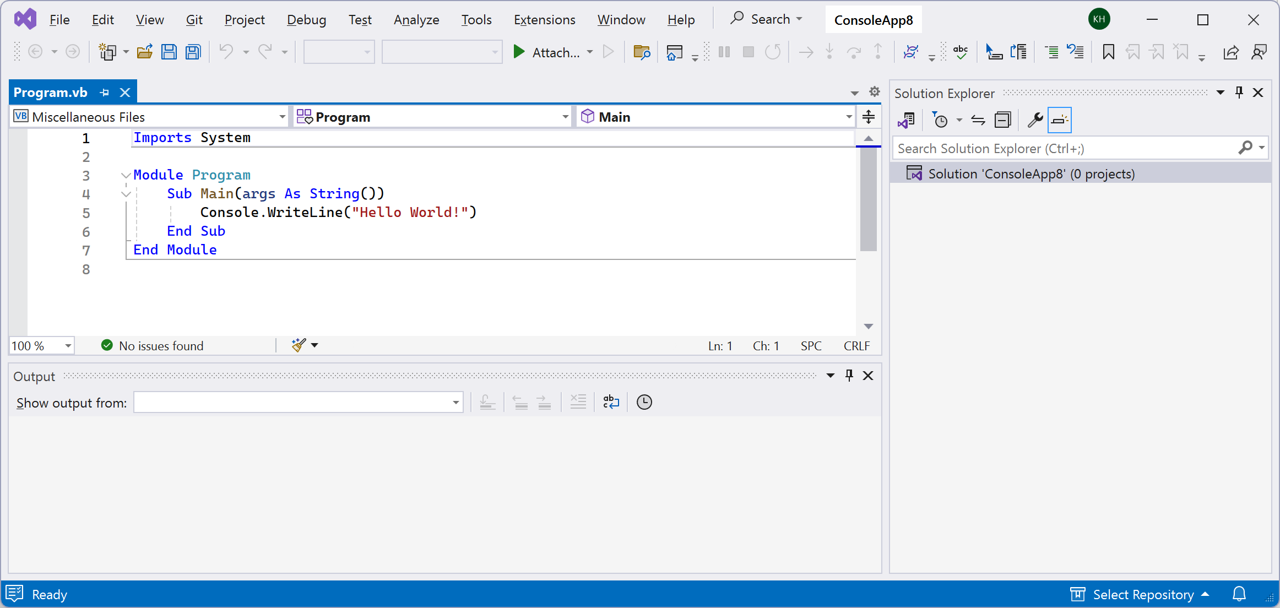
Task: Open the View menu
Action: click(149, 19)
